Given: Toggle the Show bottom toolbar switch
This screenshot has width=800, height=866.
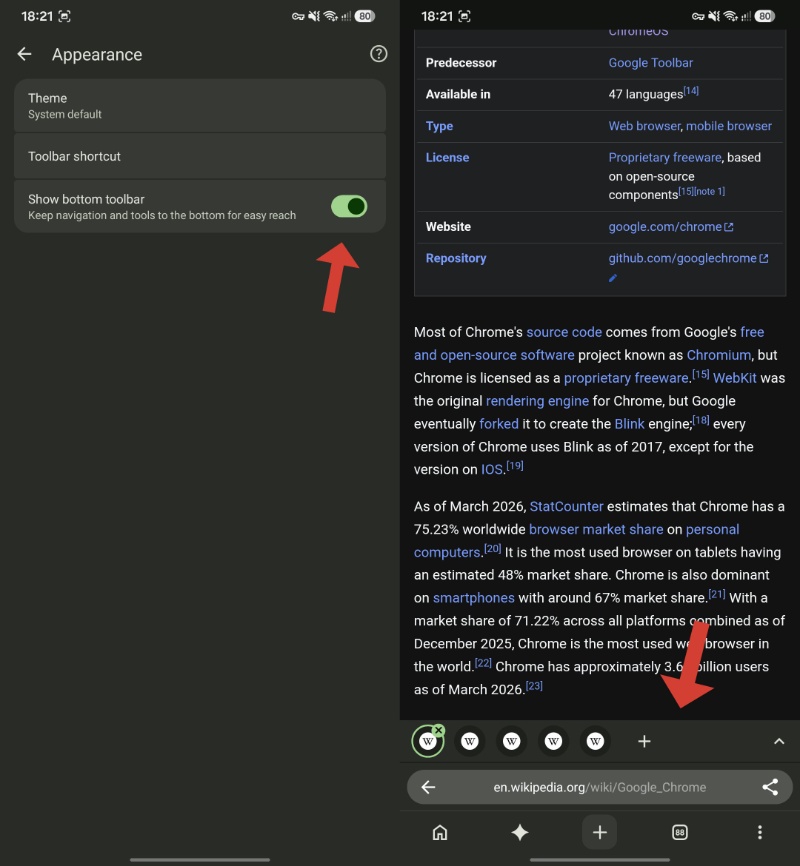Looking at the screenshot, I should tap(349, 207).
